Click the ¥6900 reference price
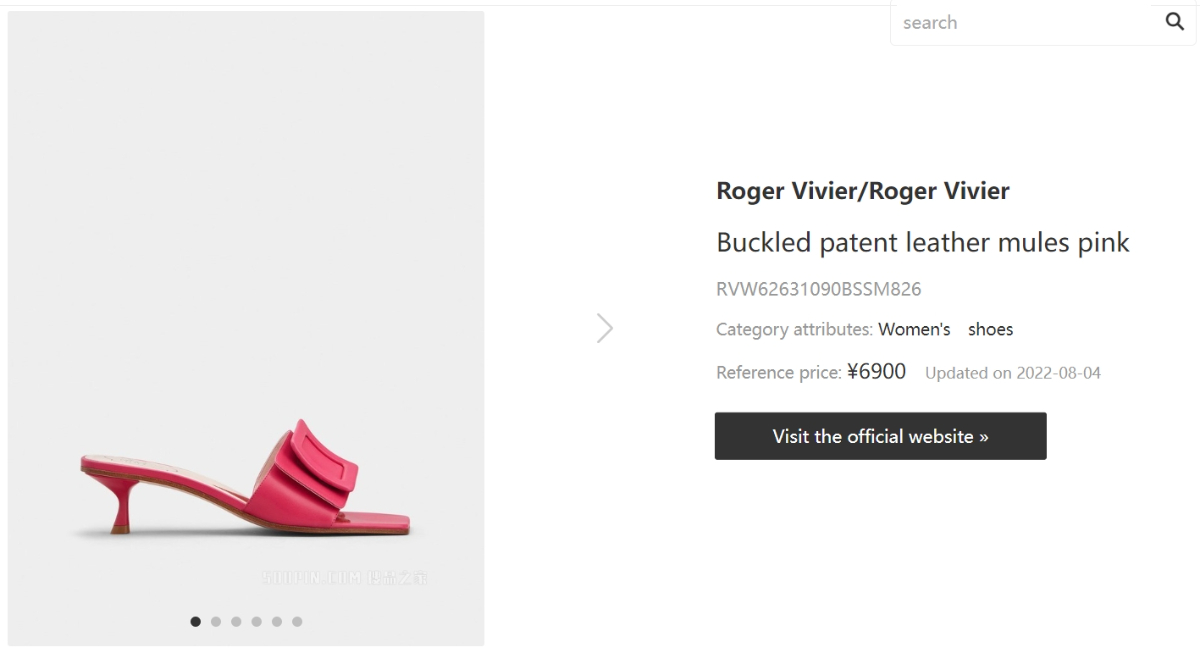 tap(876, 372)
